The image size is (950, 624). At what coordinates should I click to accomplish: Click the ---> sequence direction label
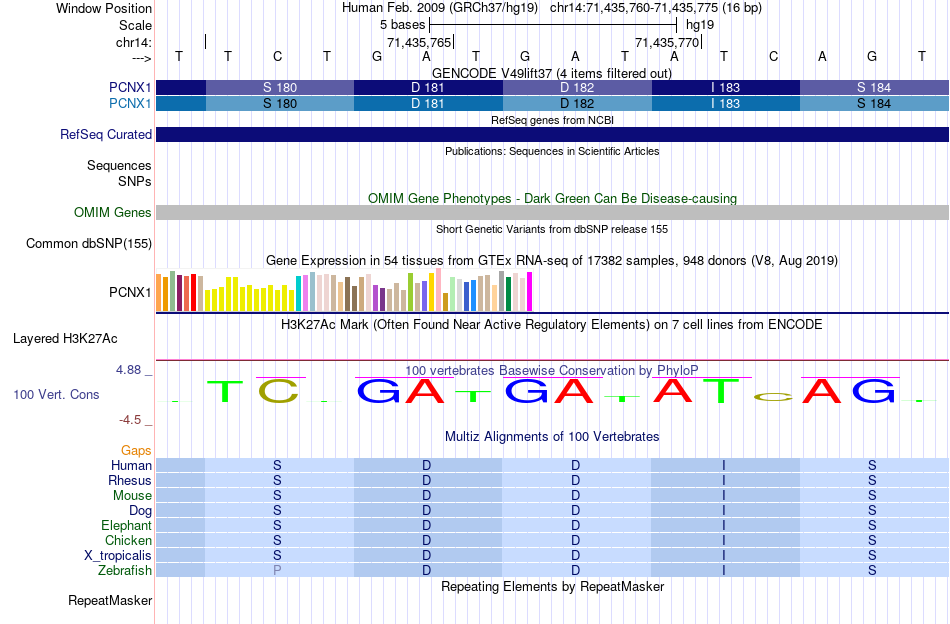point(142,58)
